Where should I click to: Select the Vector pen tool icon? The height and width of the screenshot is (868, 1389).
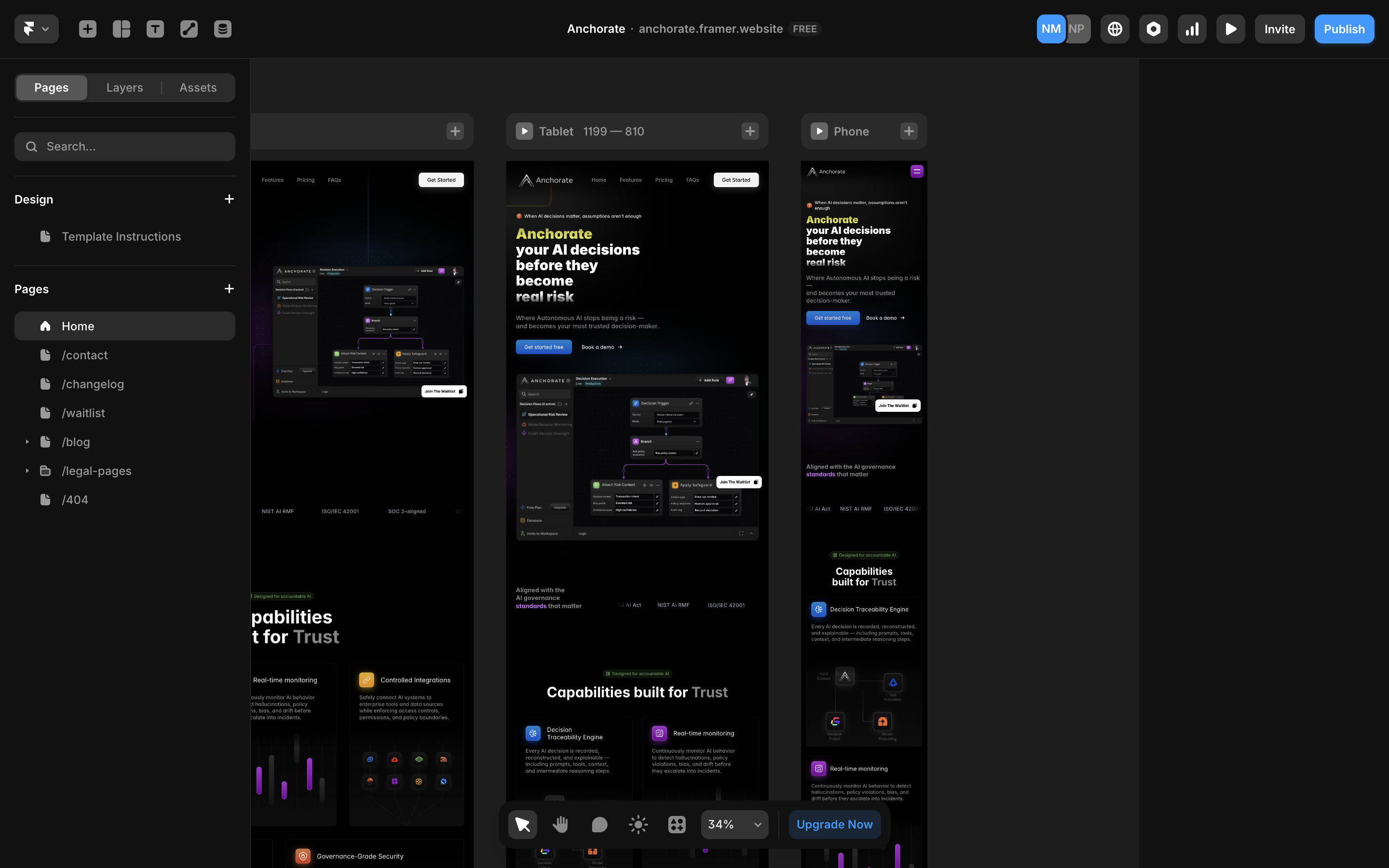(189, 29)
